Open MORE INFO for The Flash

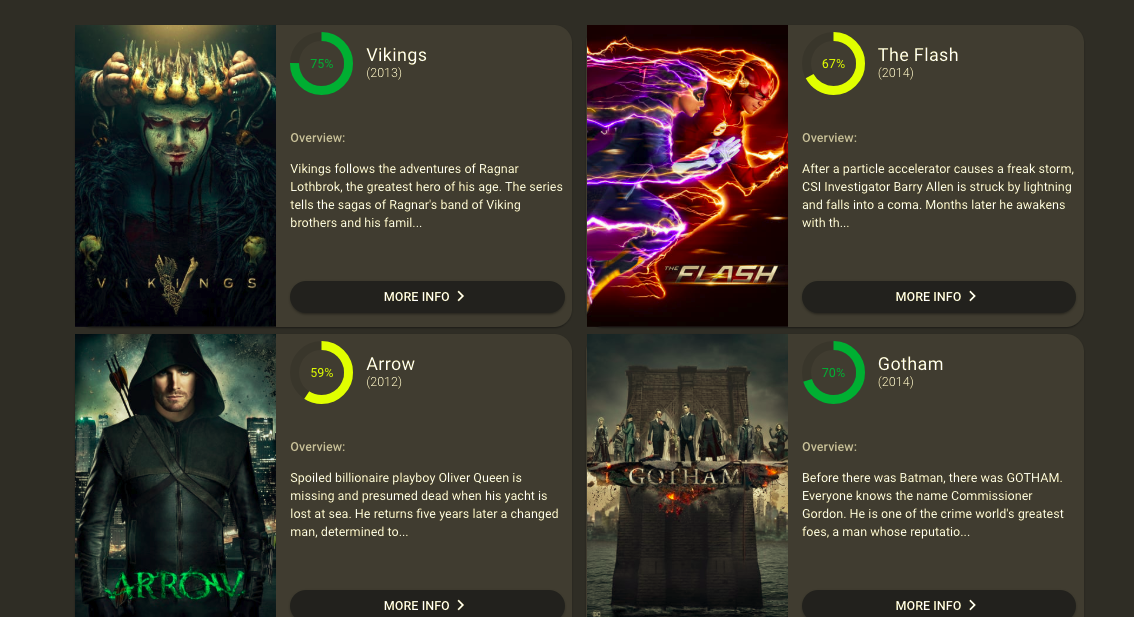pos(939,297)
